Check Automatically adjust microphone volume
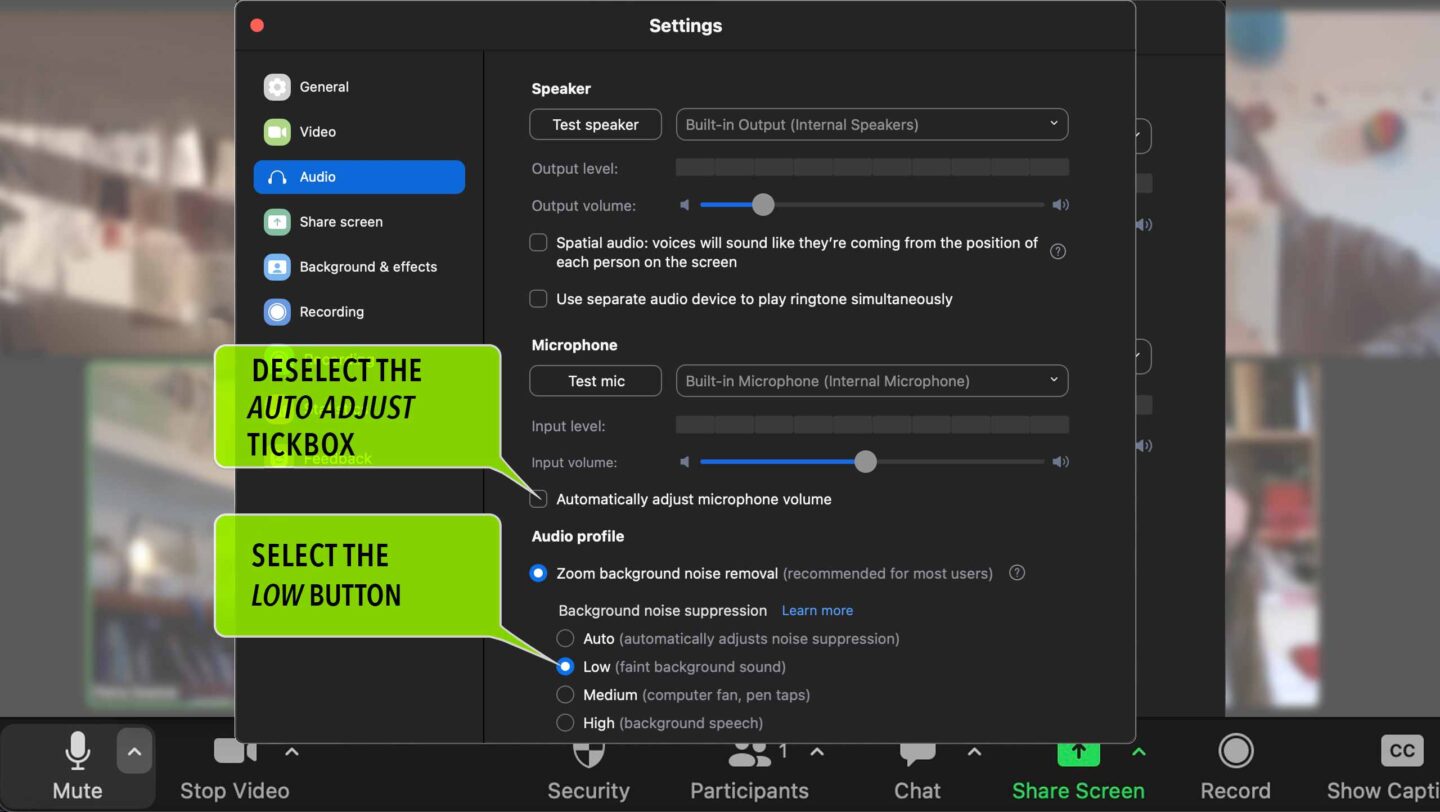This screenshot has width=1440, height=812. (x=538, y=498)
